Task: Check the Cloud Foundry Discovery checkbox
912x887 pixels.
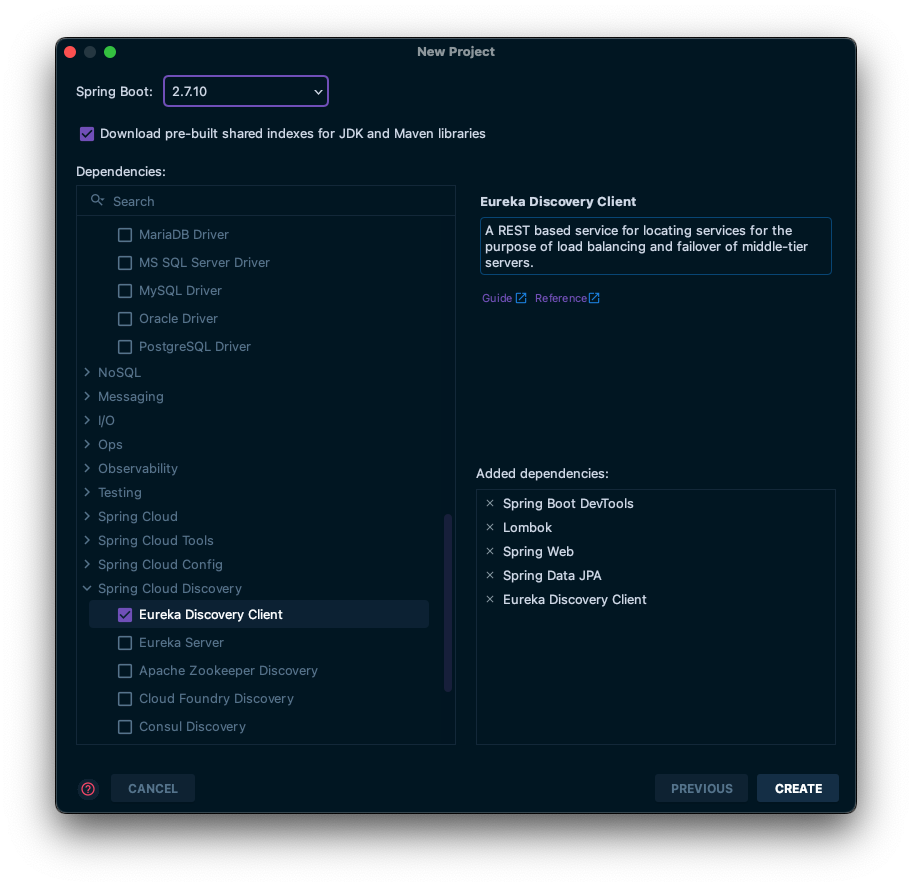Action: click(x=125, y=699)
